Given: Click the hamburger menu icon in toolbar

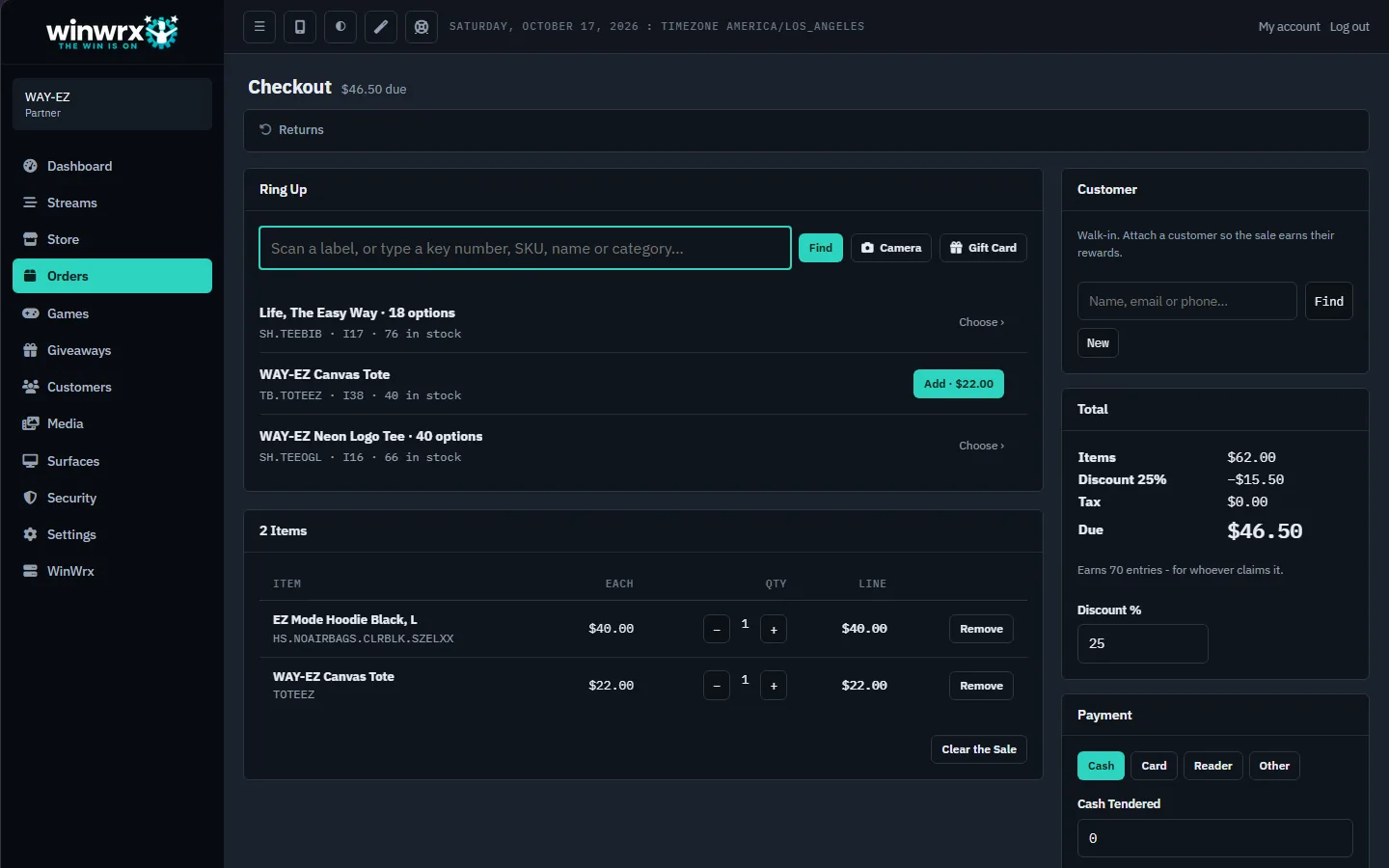Looking at the screenshot, I should [x=259, y=27].
